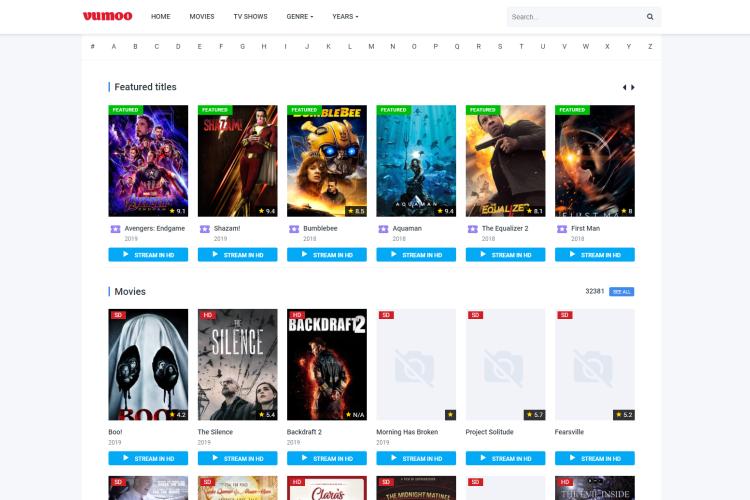Click The Equalizer 2 title link
Viewport: 750px width, 500px height.
pyautogui.click(x=505, y=228)
